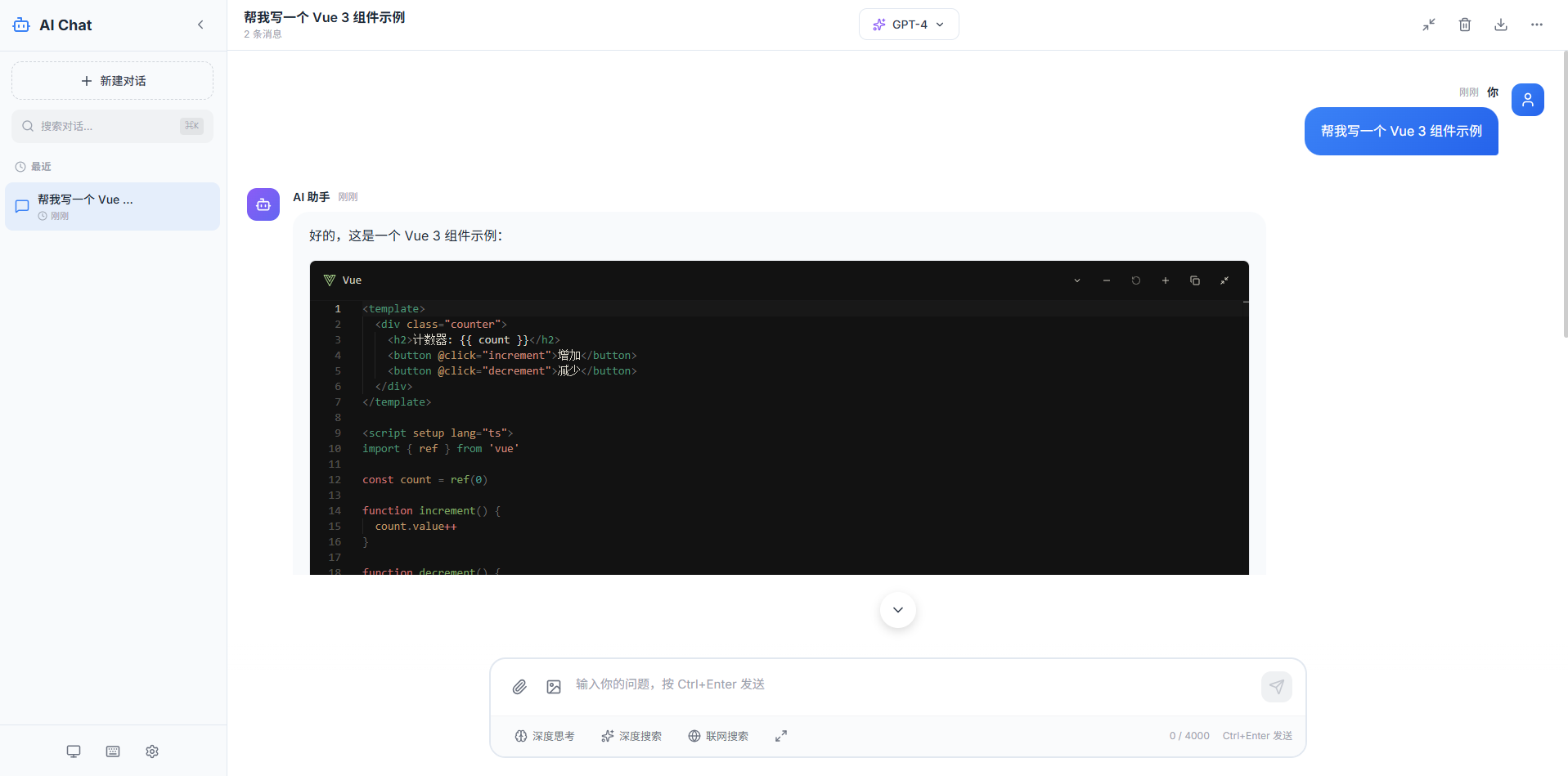
Task: Select the 帮我写一个 Vue conversation in sidebar
Action: (x=112, y=206)
